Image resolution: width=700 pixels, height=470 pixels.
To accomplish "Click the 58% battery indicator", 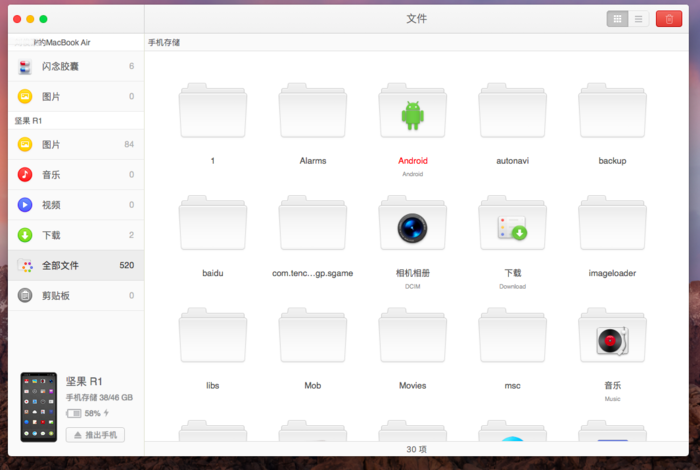I will click(88, 413).
